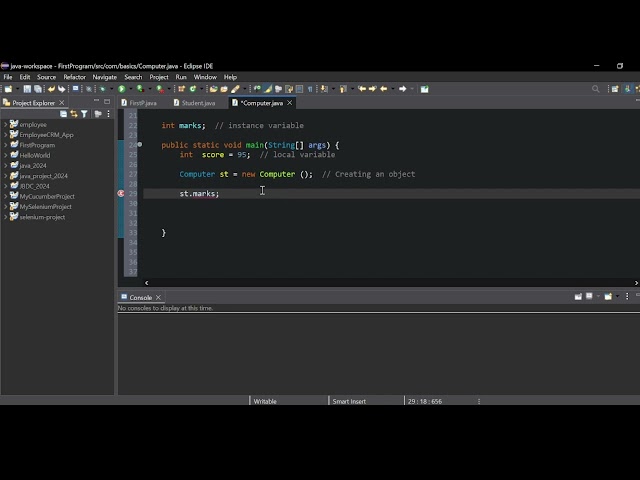Close the Console view tab
This screenshot has height=480, width=640.
[158, 298]
